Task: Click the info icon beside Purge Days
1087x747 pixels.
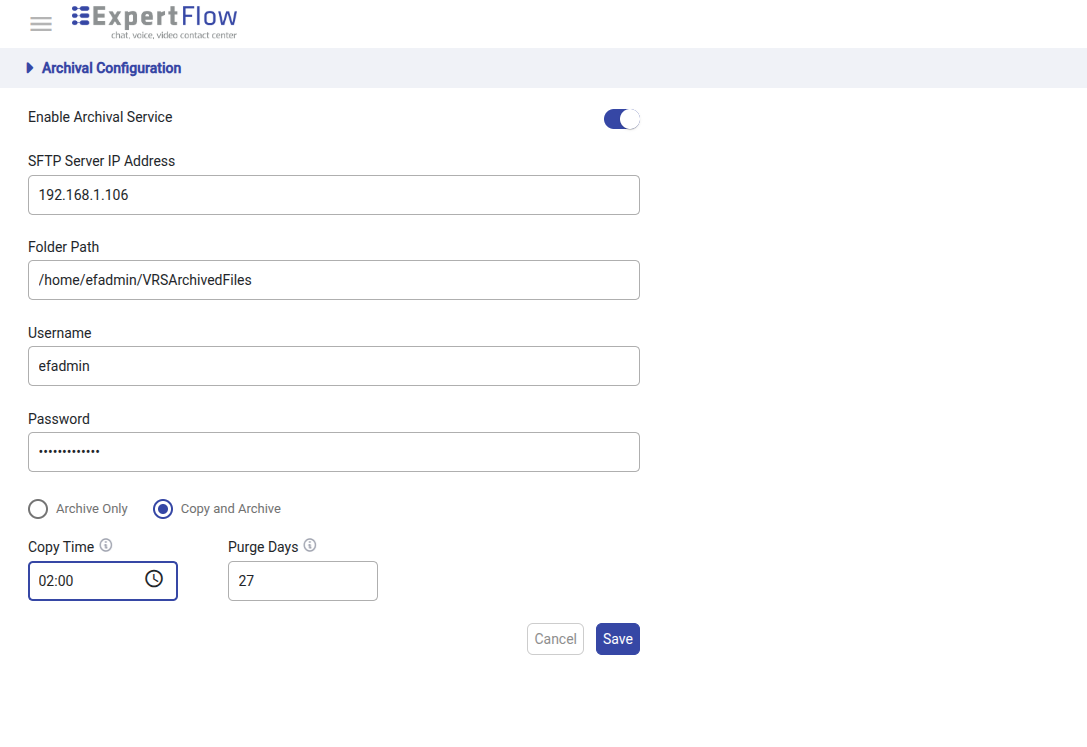Action: 310,546
